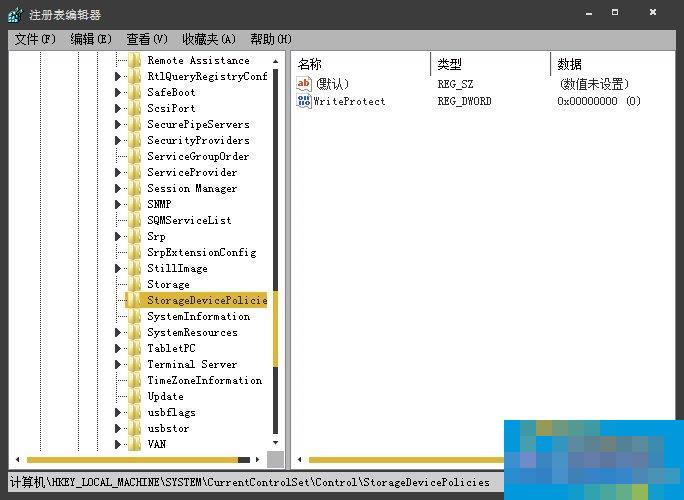Image resolution: width=684 pixels, height=500 pixels.
Task: Expand the Session Manager key arrow
Action: pos(118,188)
